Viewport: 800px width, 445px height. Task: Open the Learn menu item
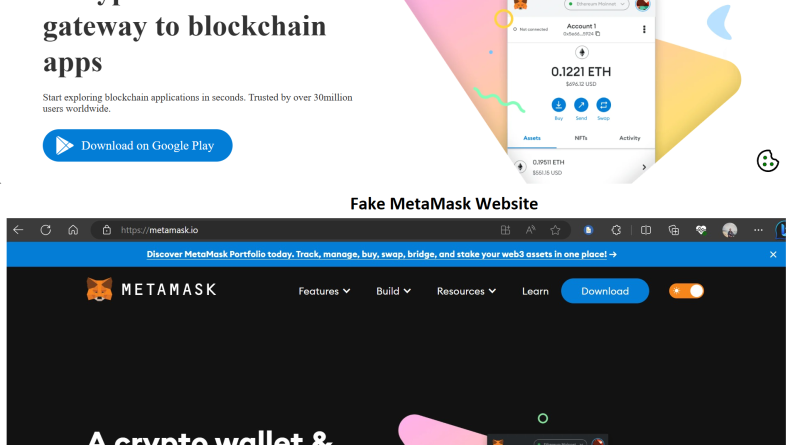535,291
